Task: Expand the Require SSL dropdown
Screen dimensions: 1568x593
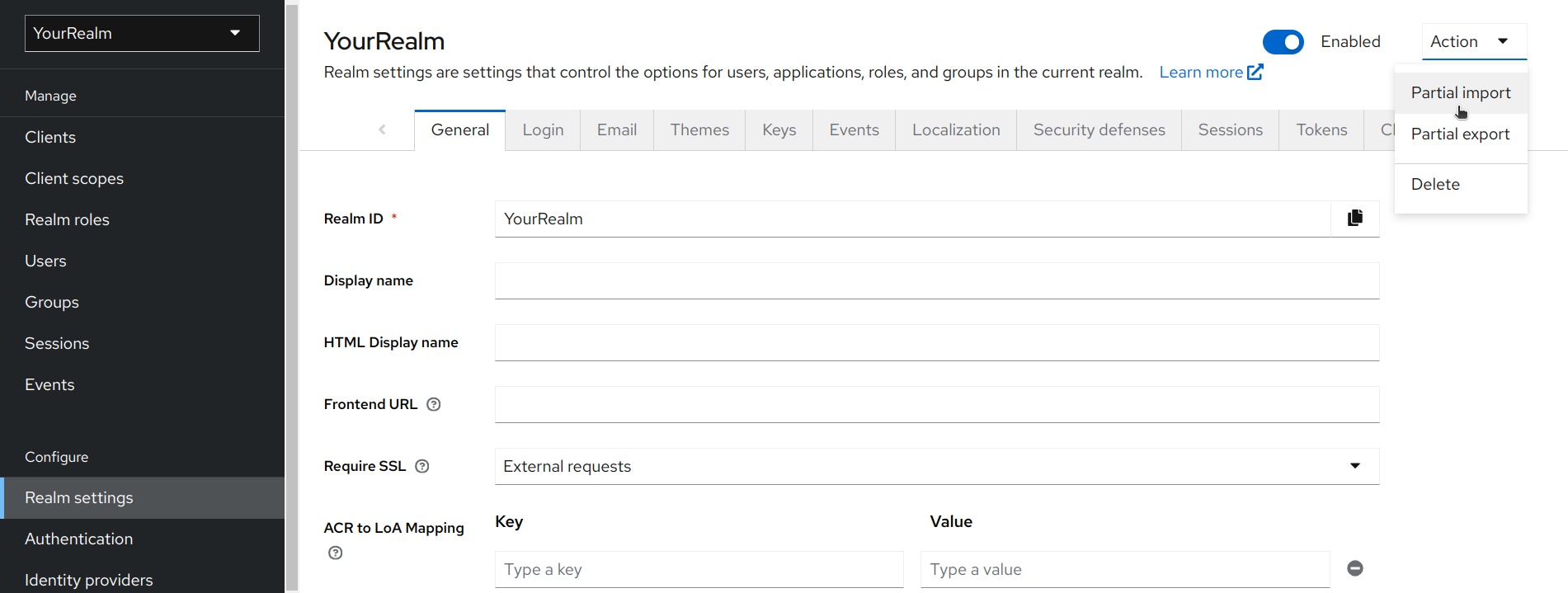Action: pyautogui.click(x=936, y=466)
